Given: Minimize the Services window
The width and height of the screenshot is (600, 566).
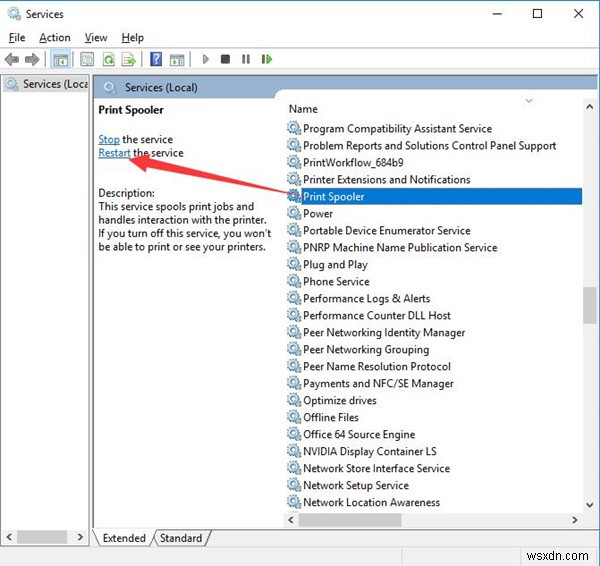Looking at the screenshot, I should click(x=497, y=14).
